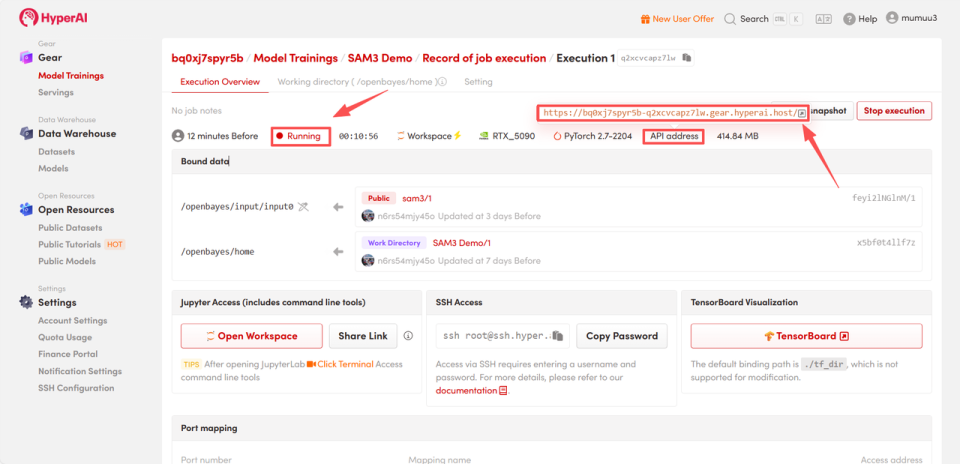Click the unbind icon next to input0

click(x=303, y=207)
